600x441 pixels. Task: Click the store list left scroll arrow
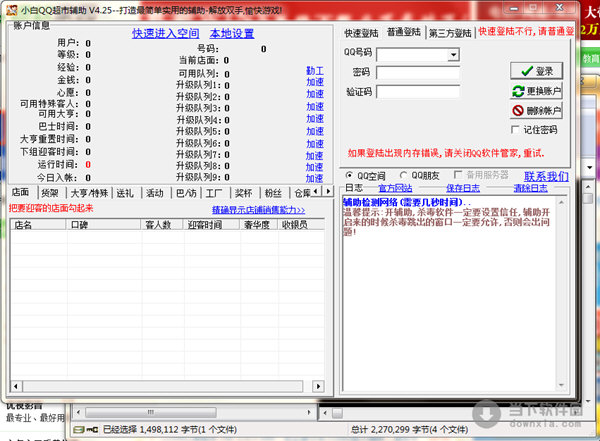click(x=16, y=386)
